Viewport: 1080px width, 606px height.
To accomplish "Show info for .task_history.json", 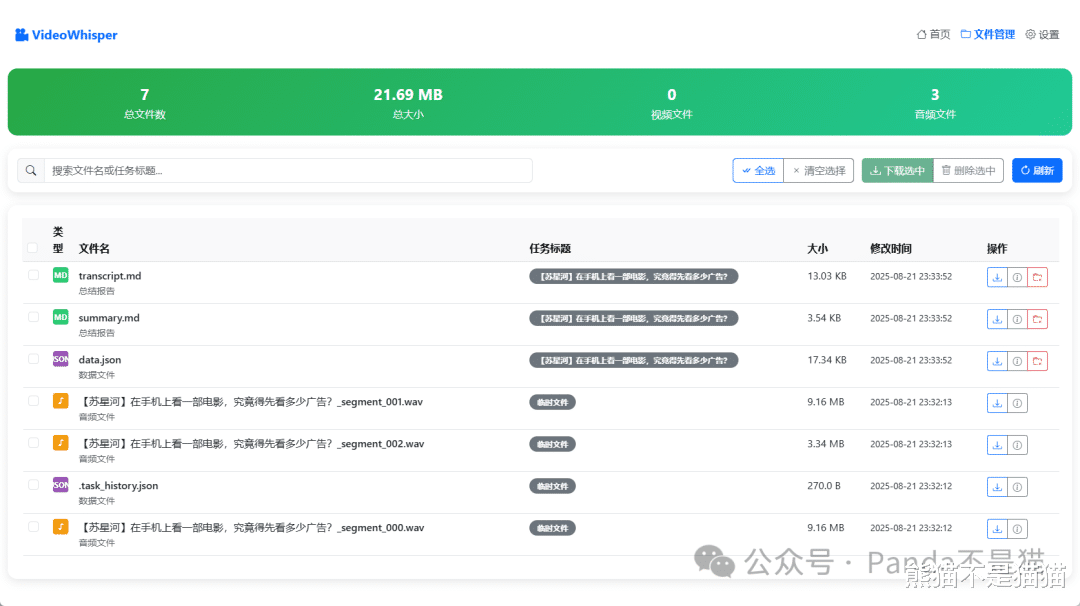I will 1017,488.
